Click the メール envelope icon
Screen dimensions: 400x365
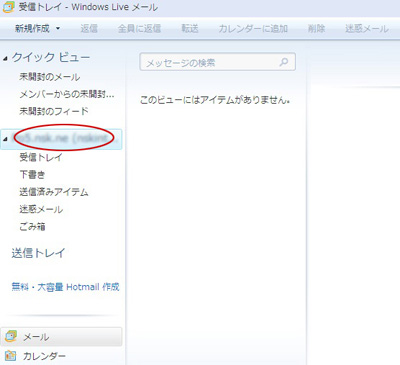tap(11, 336)
